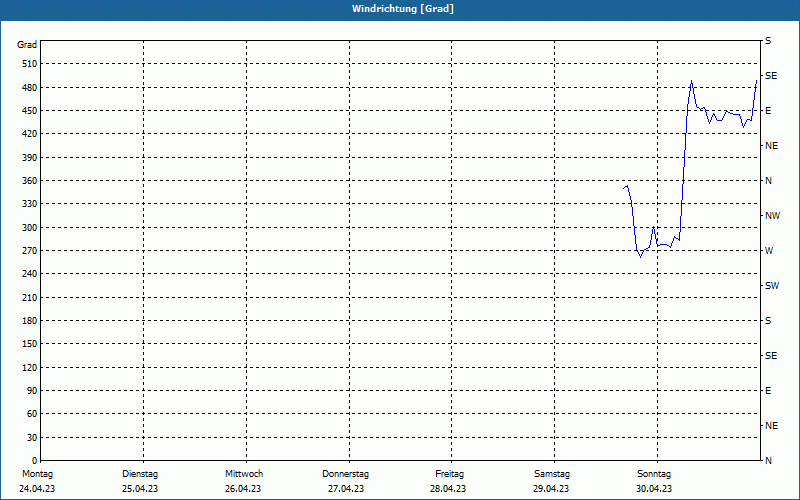Click the E compass label level with 90
800x500 pixels.
pos(768,391)
